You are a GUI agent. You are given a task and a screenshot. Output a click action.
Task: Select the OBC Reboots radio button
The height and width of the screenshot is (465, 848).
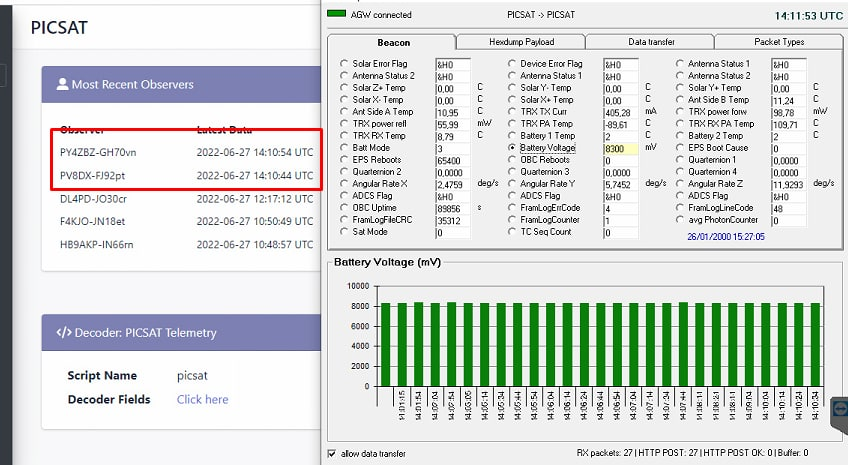point(512,160)
